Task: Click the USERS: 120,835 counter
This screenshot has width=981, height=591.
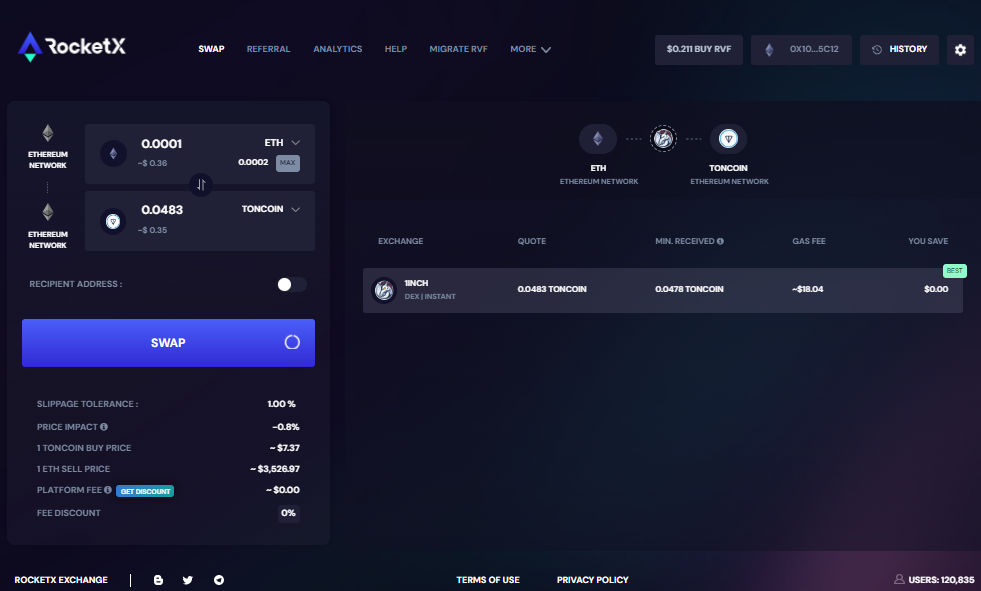Action: 941,580
